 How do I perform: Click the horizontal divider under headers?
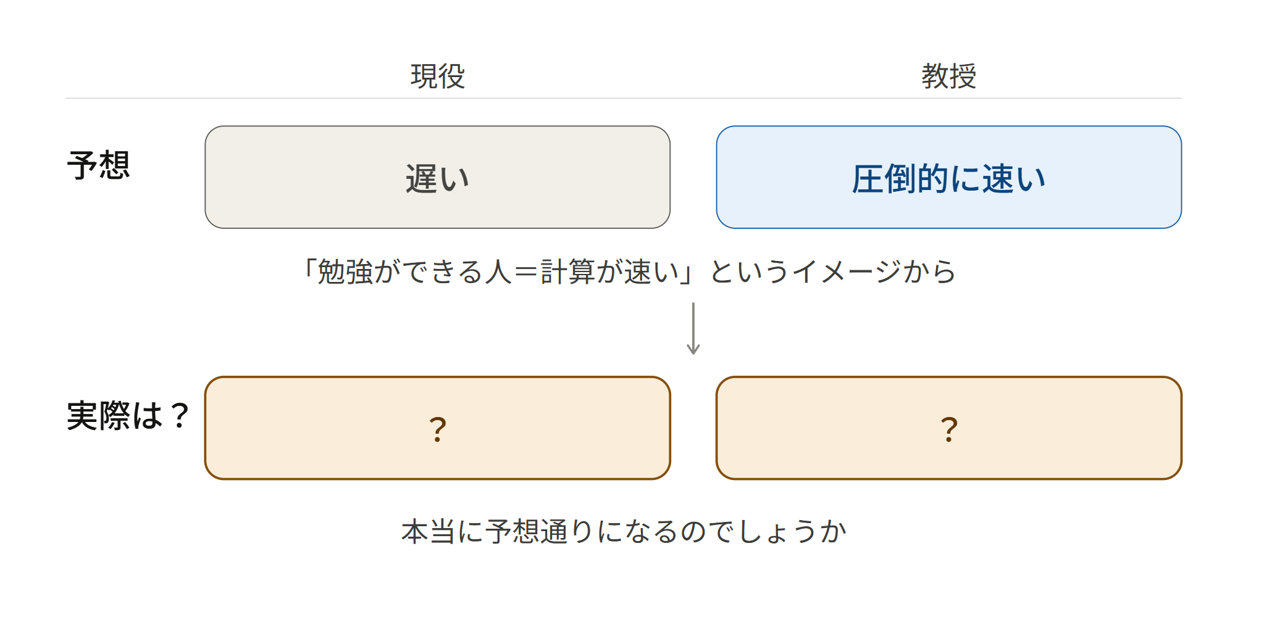[x=623, y=98]
